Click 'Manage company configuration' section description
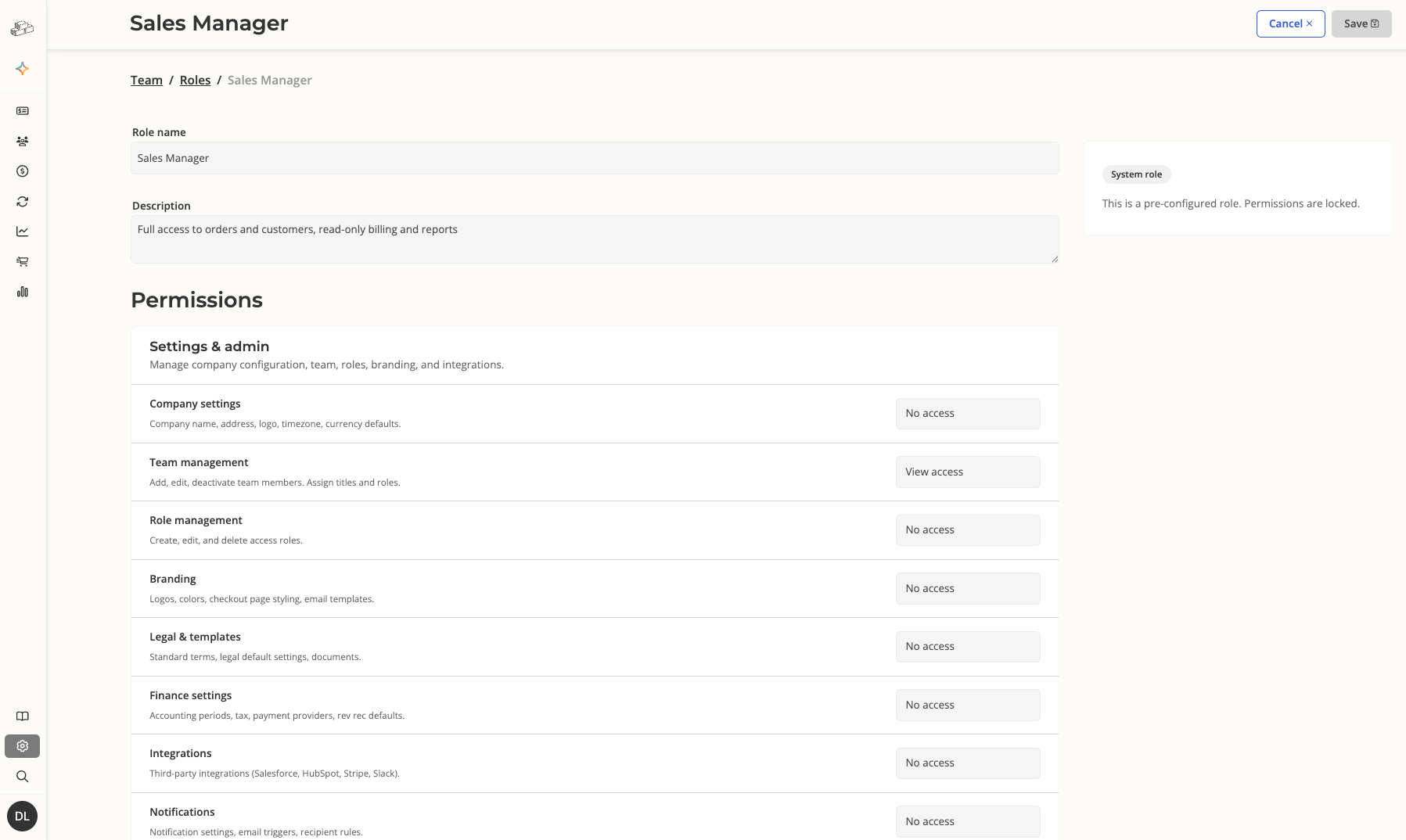1406x840 pixels. [x=326, y=364]
